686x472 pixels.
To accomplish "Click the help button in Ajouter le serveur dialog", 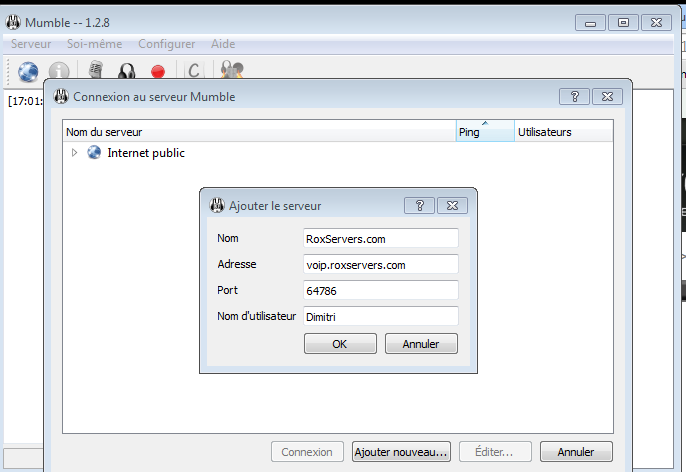I will (420, 205).
